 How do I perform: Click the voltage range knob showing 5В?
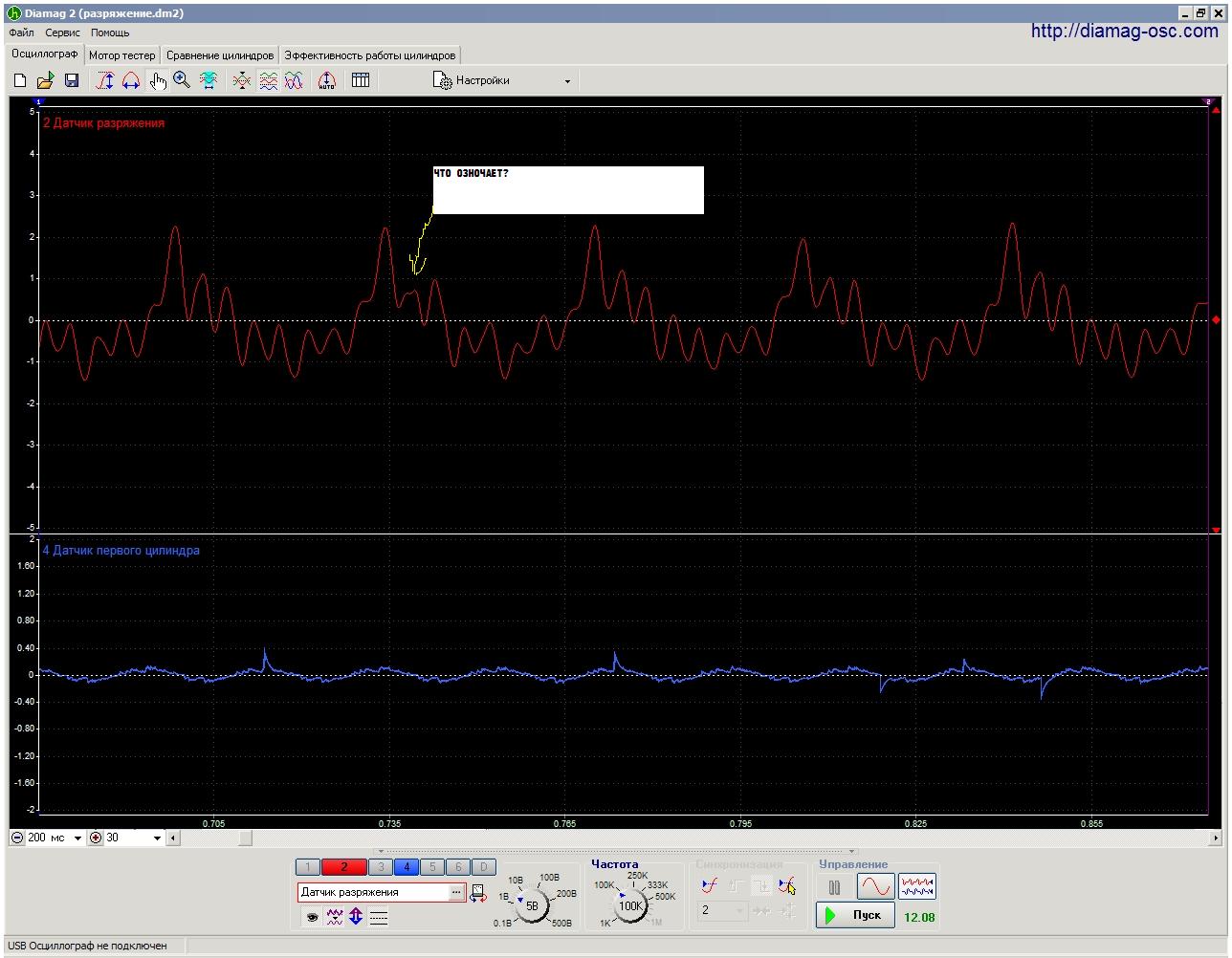point(532,904)
